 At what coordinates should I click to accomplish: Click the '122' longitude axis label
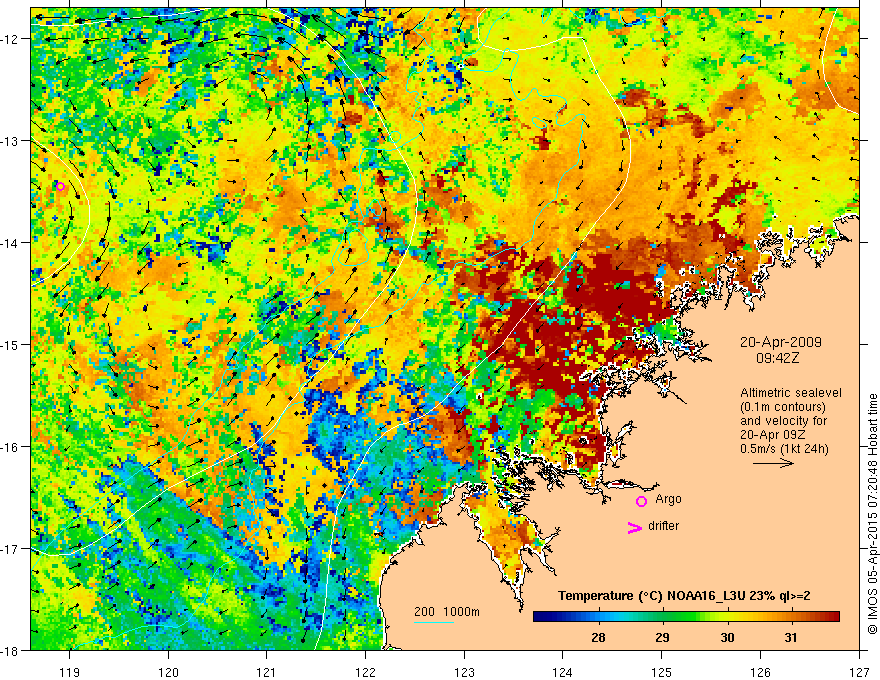[x=365, y=672]
